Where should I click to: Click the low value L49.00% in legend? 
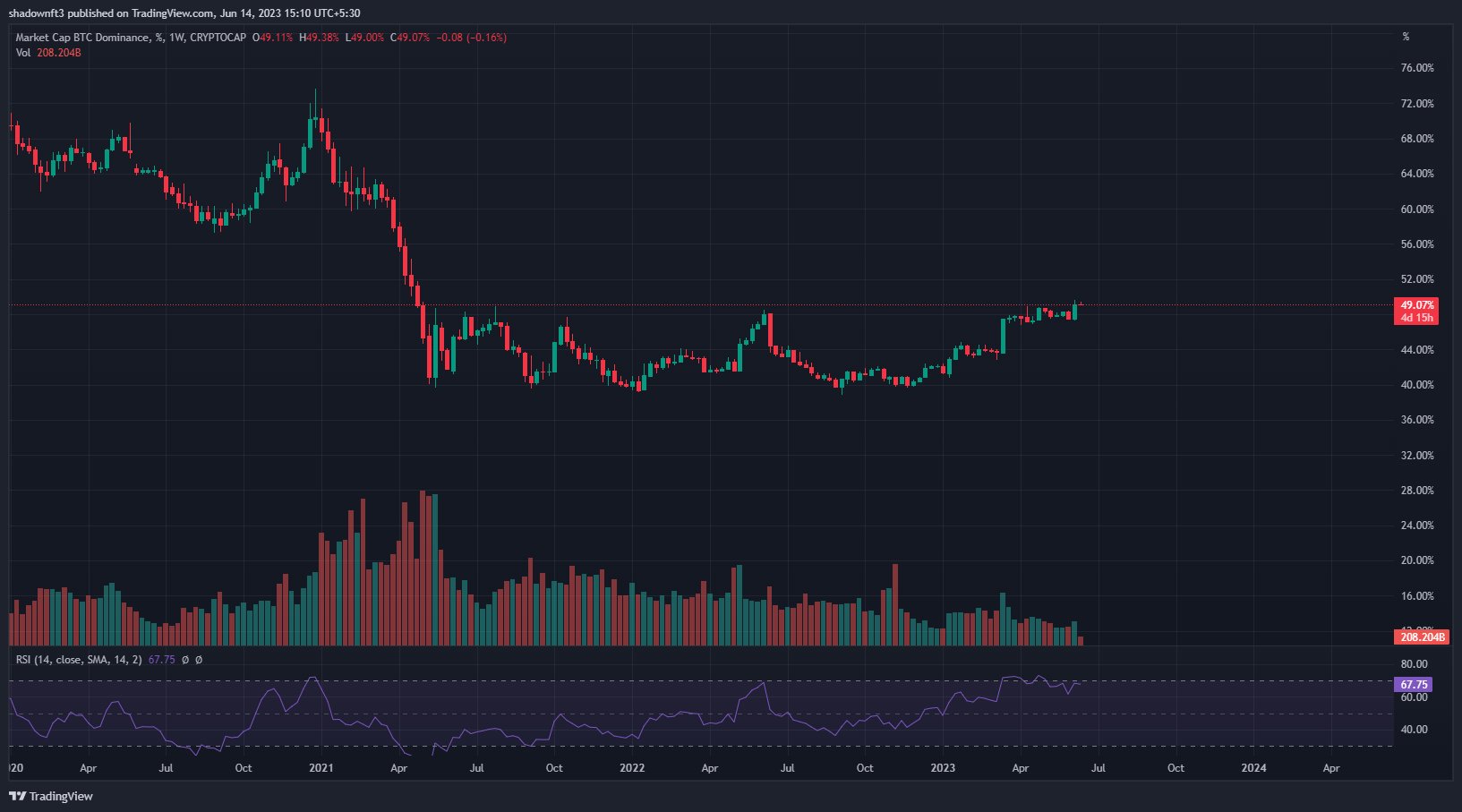[364, 38]
